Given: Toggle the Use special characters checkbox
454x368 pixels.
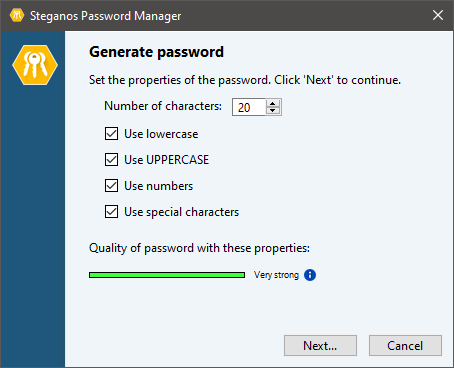Looking at the screenshot, I should pos(111,212).
